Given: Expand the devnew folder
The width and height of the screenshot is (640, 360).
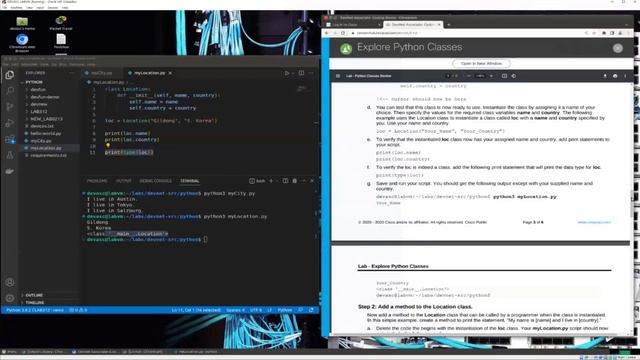Looking at the screenshot, I should [39, 104].
